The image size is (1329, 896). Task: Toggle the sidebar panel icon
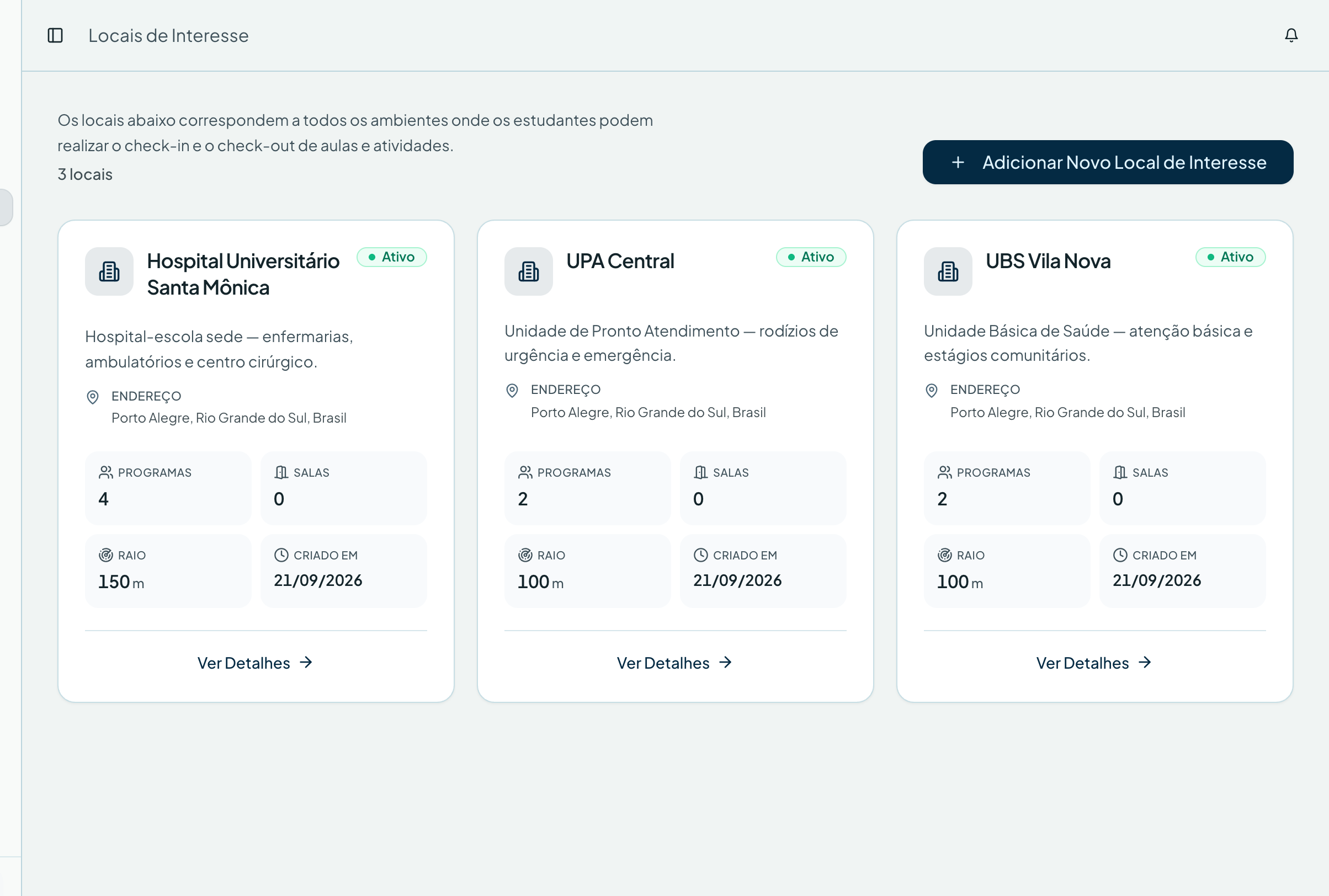coord(55,35)
